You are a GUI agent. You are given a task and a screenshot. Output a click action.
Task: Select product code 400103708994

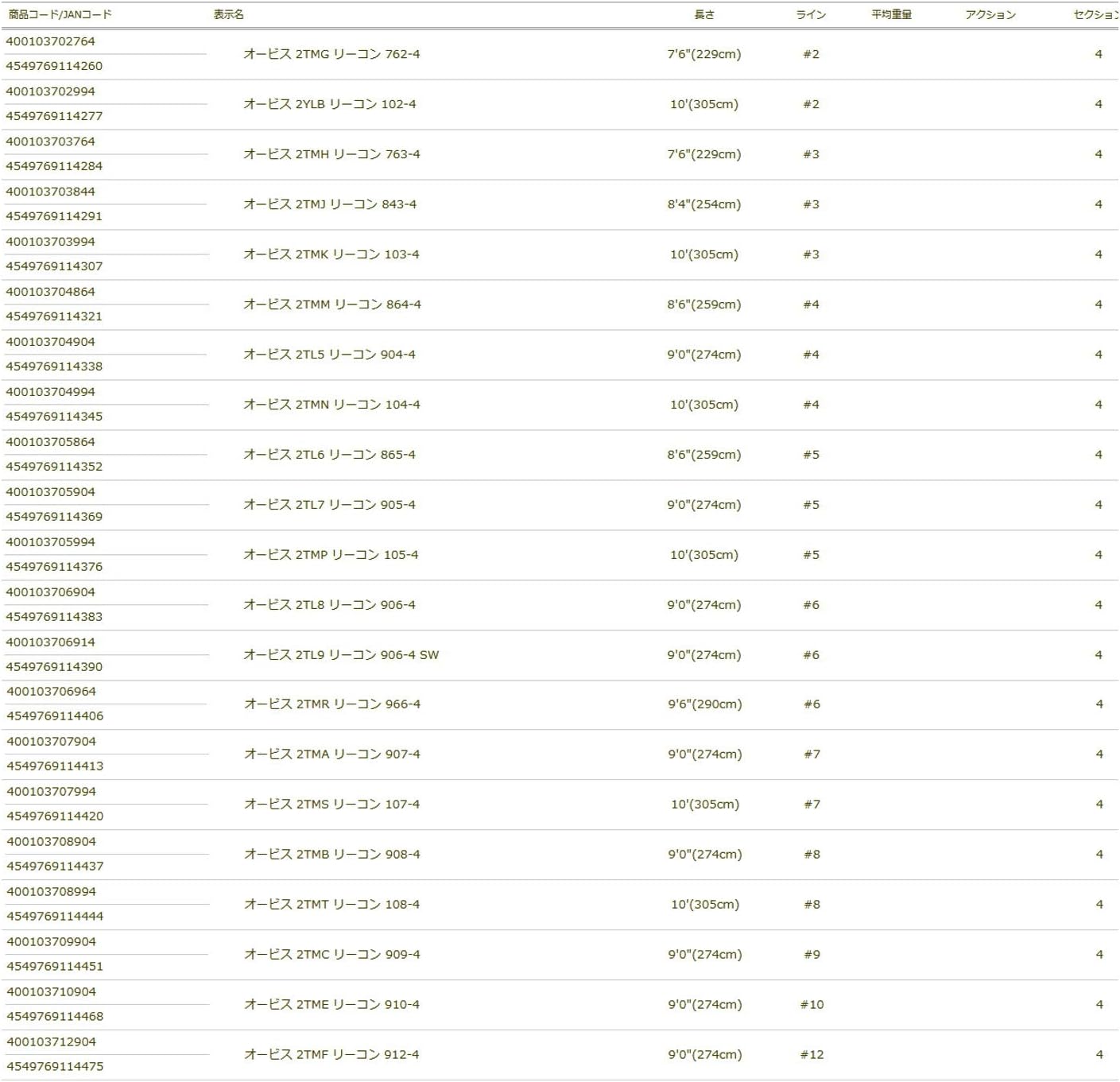point(51,892)
